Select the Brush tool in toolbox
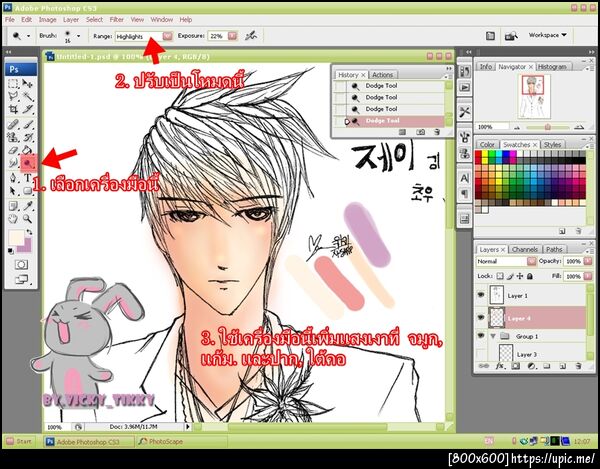 (x=27, y=125)
